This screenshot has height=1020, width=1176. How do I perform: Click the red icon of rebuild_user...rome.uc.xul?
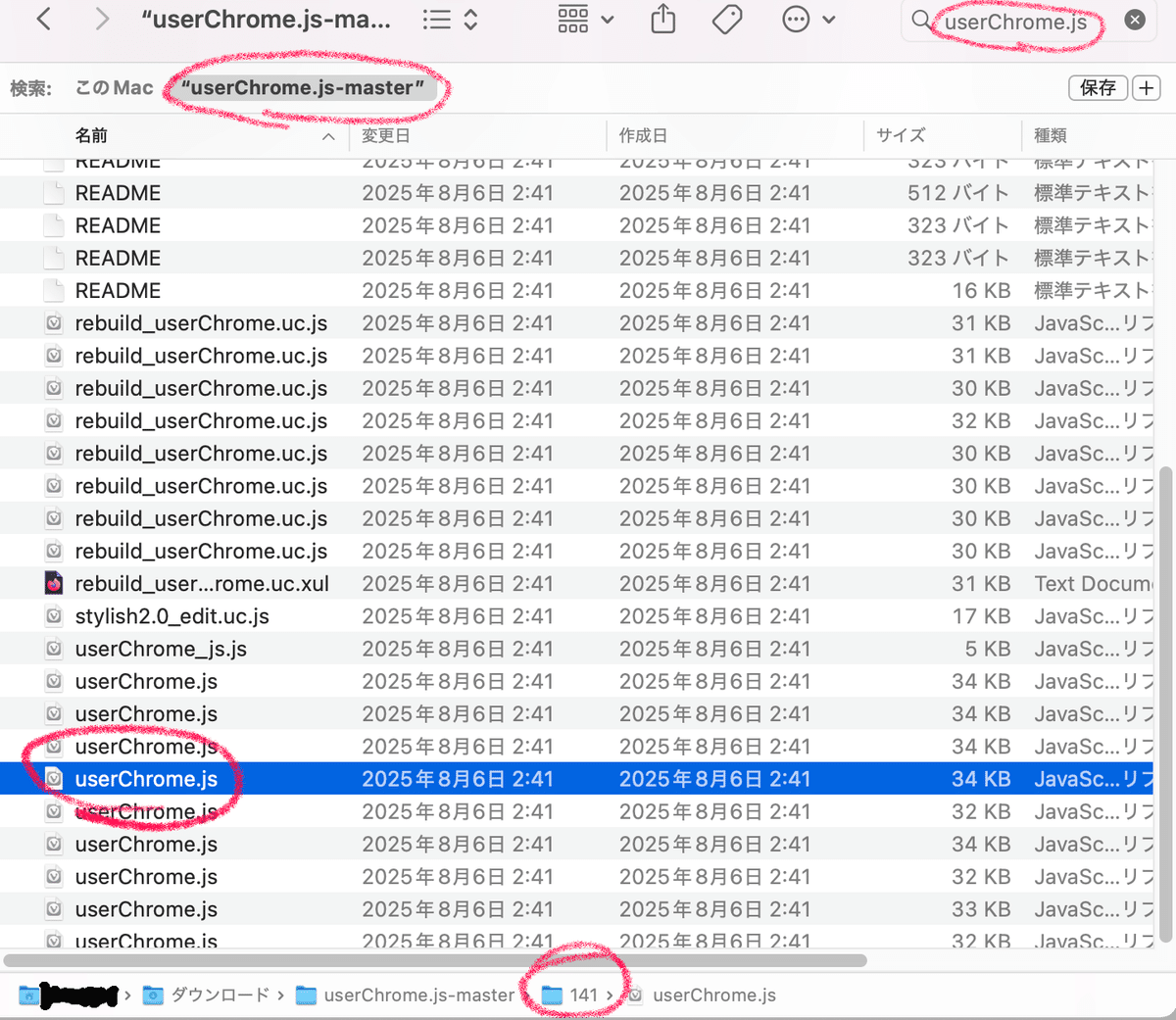tap(54, 583)
